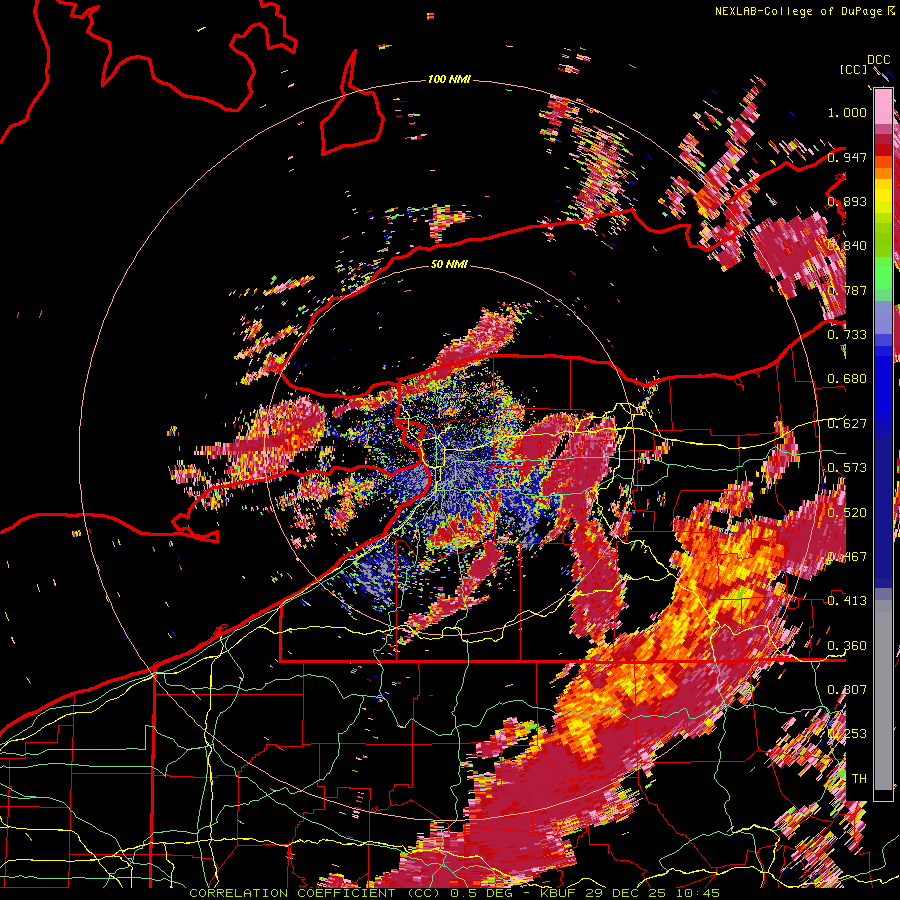Click the TH label at legend bottom
This screenshot has width=900, height=900.
[859, 779]
